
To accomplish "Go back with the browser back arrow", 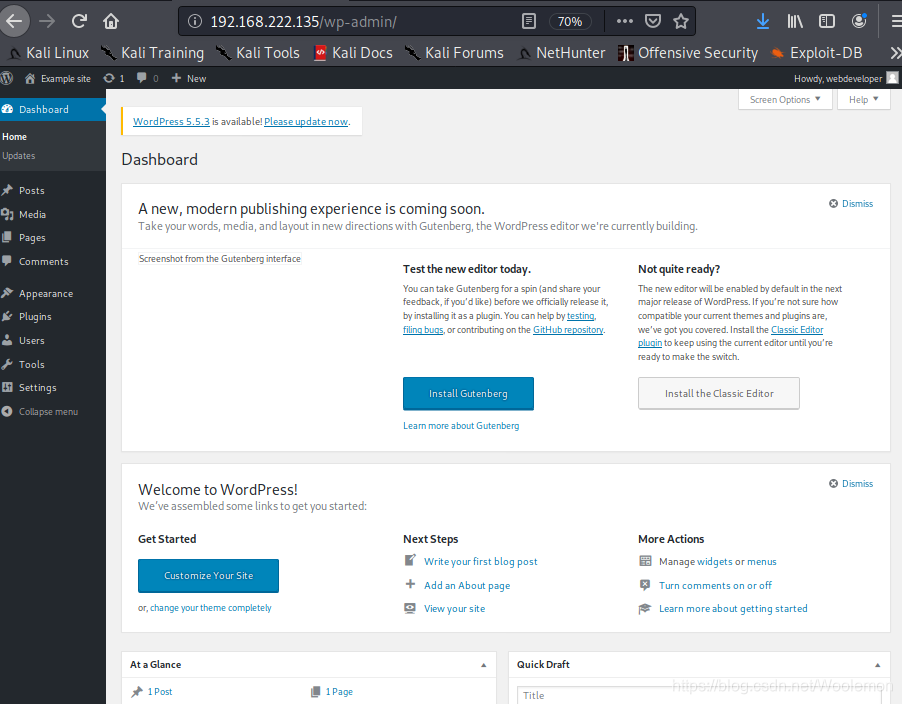I will (14, 22).
